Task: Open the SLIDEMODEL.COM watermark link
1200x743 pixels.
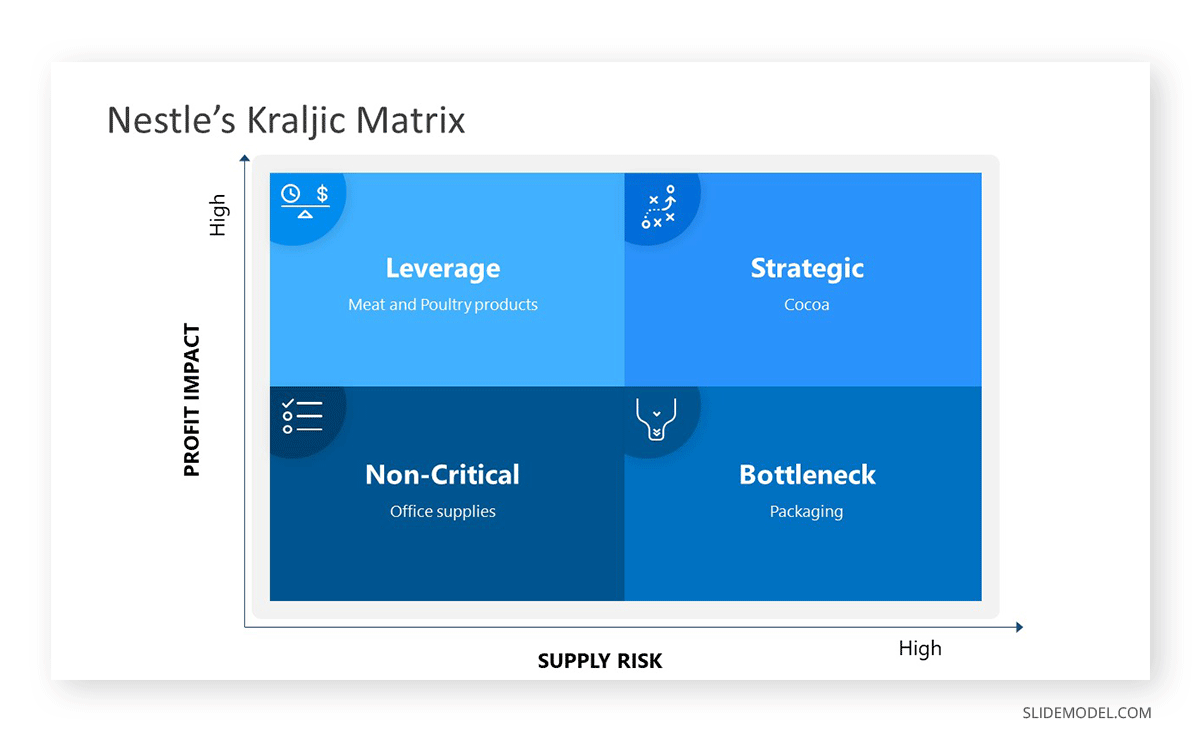Action: (1087, 713)
